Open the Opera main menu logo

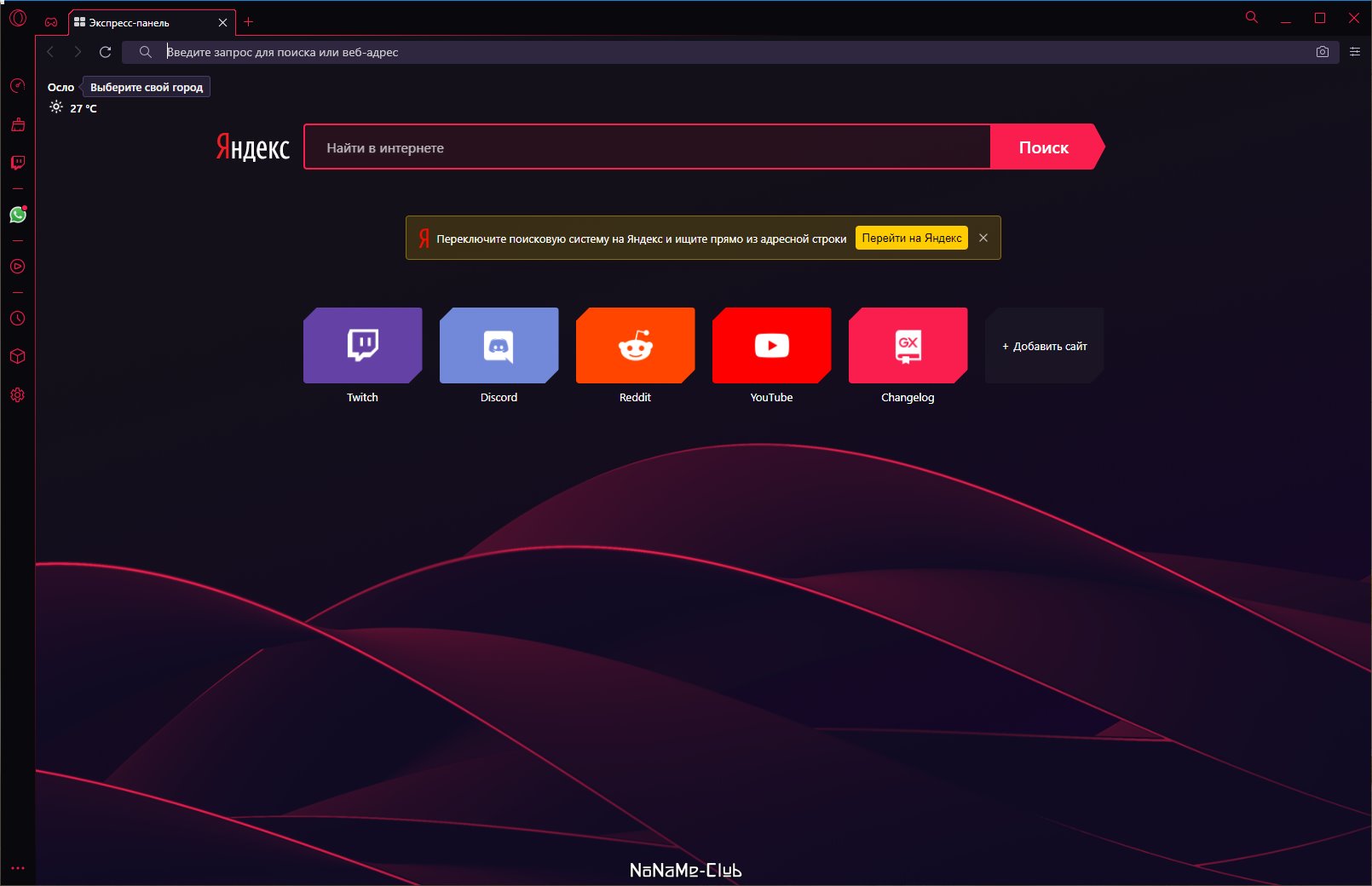coord(18,18)
